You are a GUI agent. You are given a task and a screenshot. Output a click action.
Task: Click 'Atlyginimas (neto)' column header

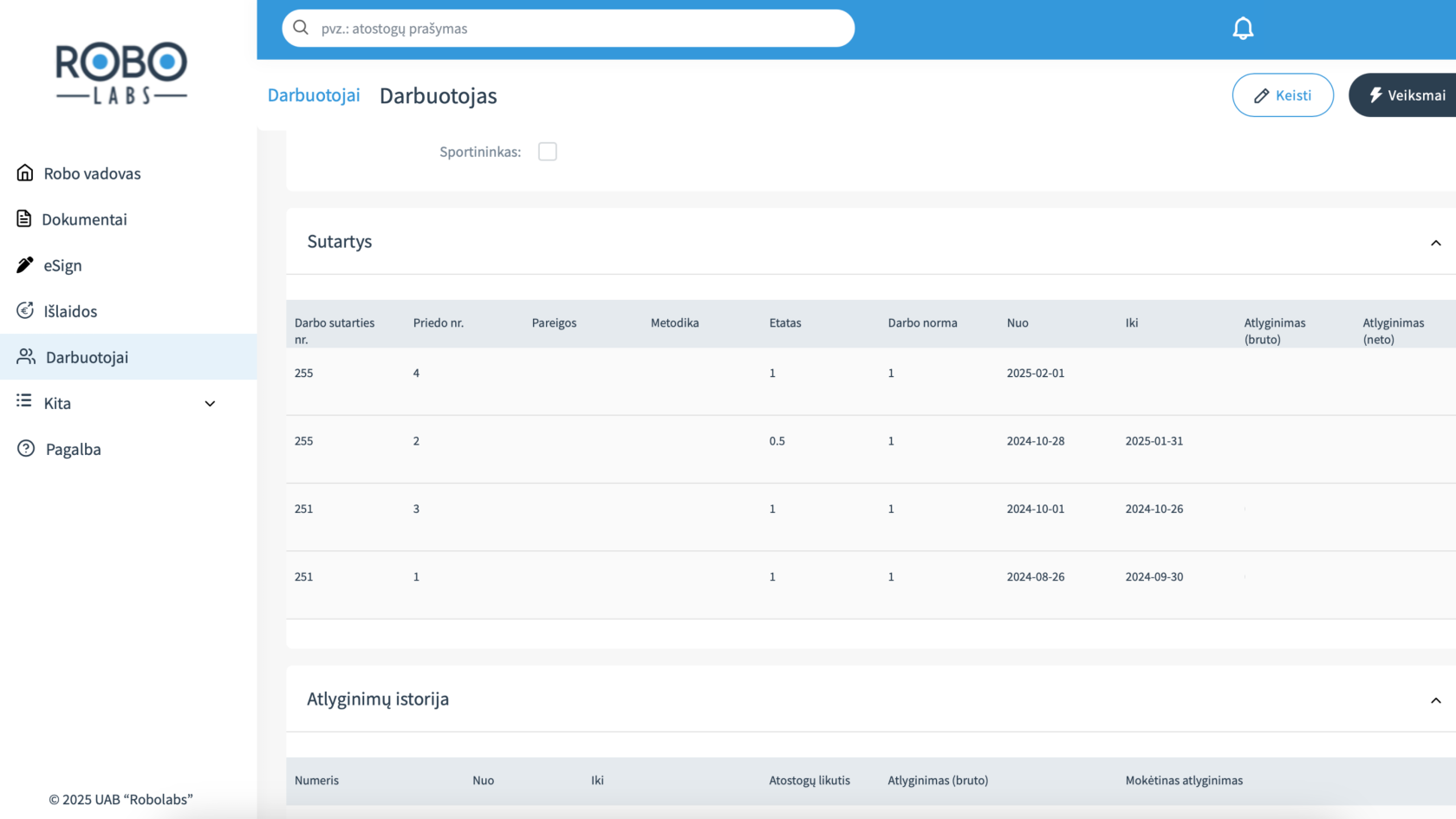1394,331
